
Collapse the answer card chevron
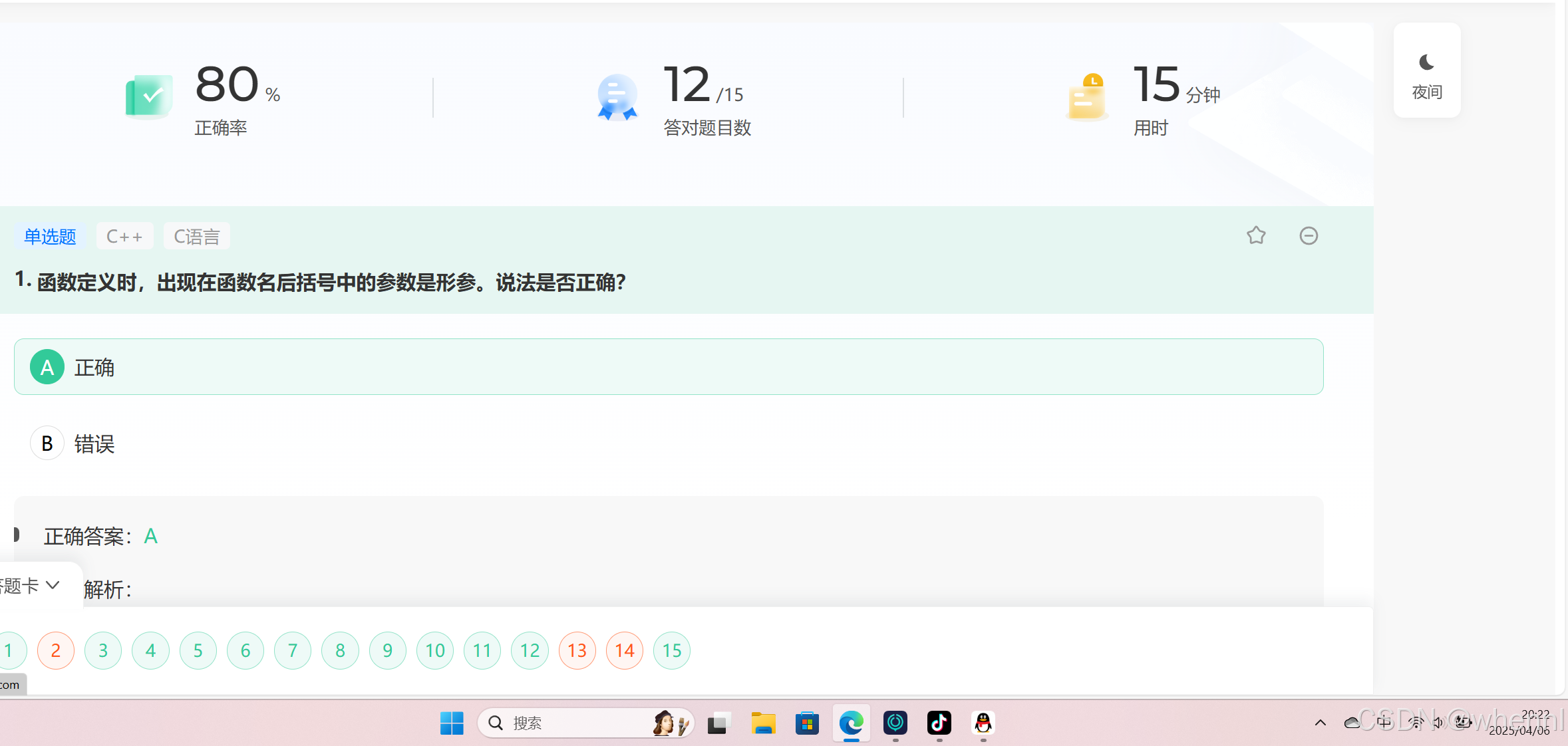click(x=53, y=585)
